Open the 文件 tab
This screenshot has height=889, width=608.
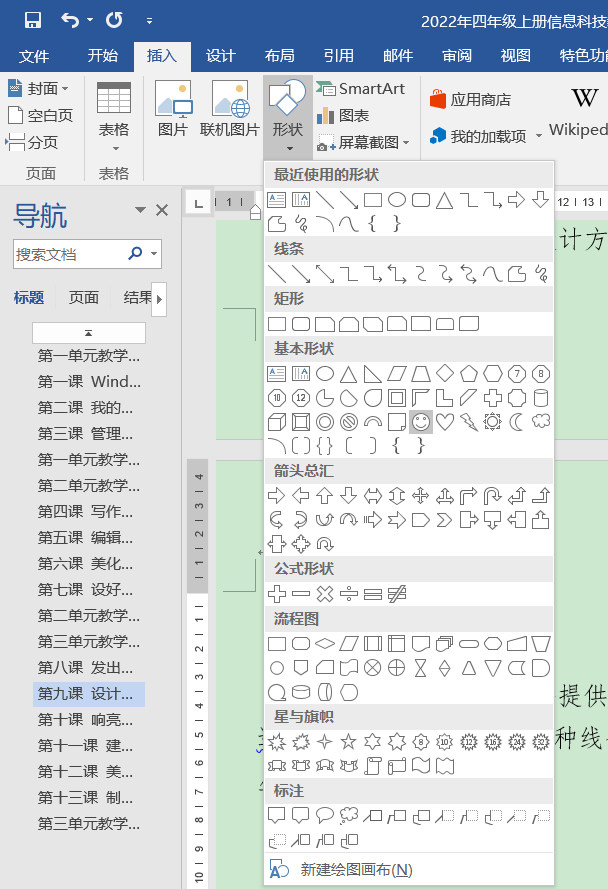point(34,56)
